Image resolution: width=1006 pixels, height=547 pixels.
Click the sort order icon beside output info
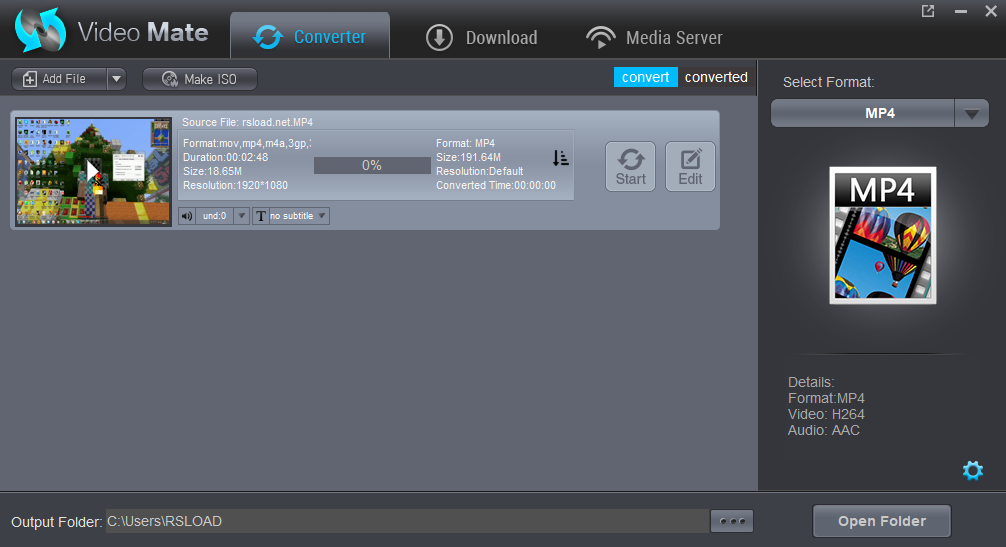coord(561,158)
